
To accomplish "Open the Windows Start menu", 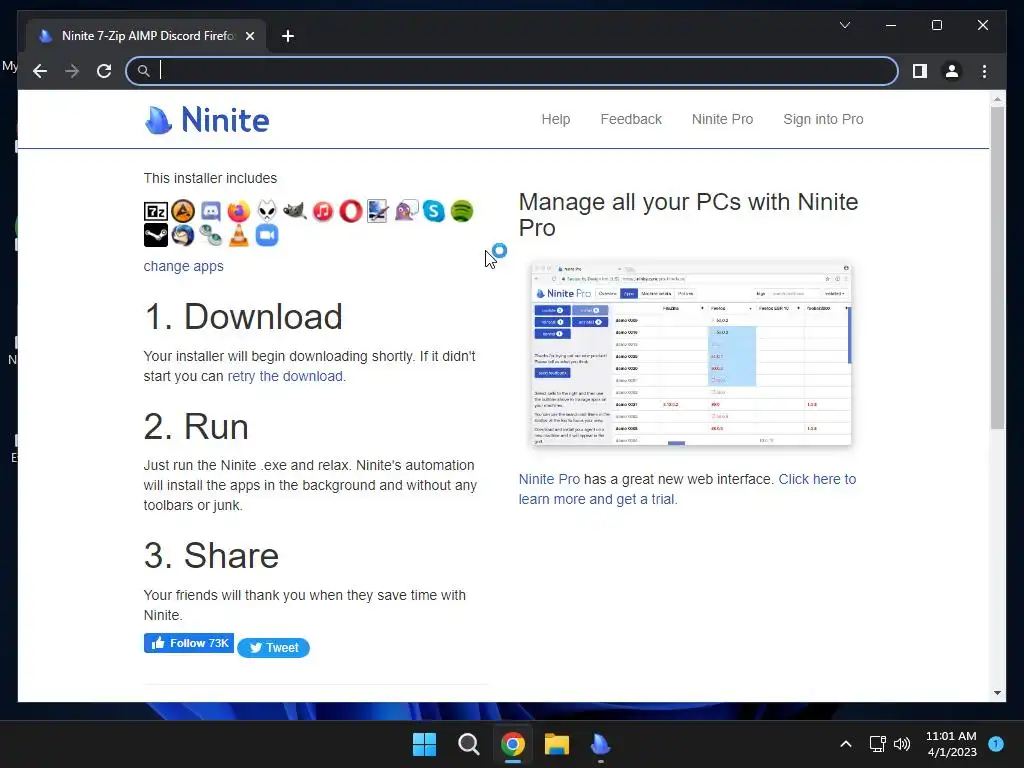I will click(424, 744).
